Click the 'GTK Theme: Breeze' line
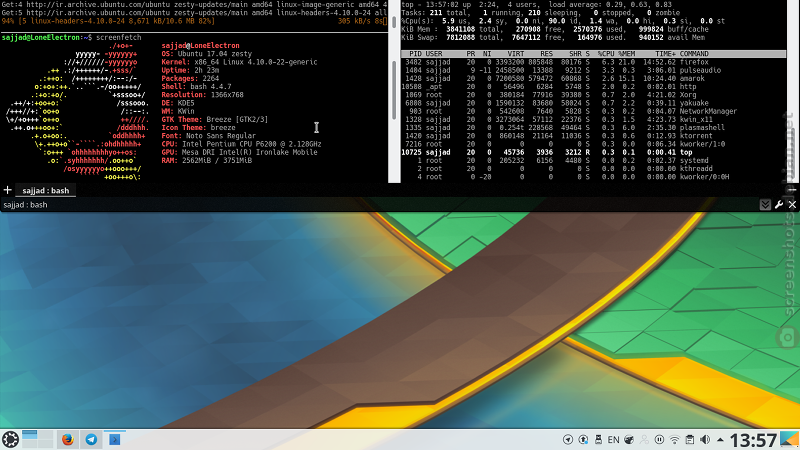This screenshot has width=800, height=450. pyautogui.click(x=215, y=119)
